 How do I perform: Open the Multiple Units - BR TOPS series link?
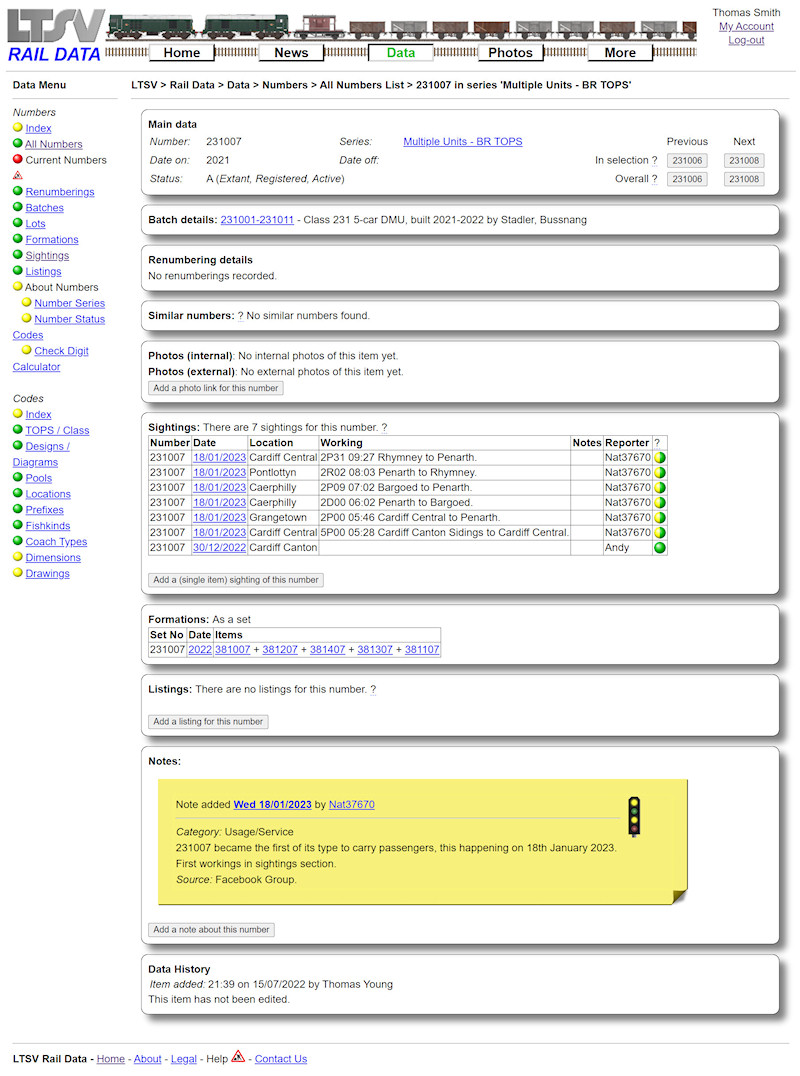(x=462, y=141)
